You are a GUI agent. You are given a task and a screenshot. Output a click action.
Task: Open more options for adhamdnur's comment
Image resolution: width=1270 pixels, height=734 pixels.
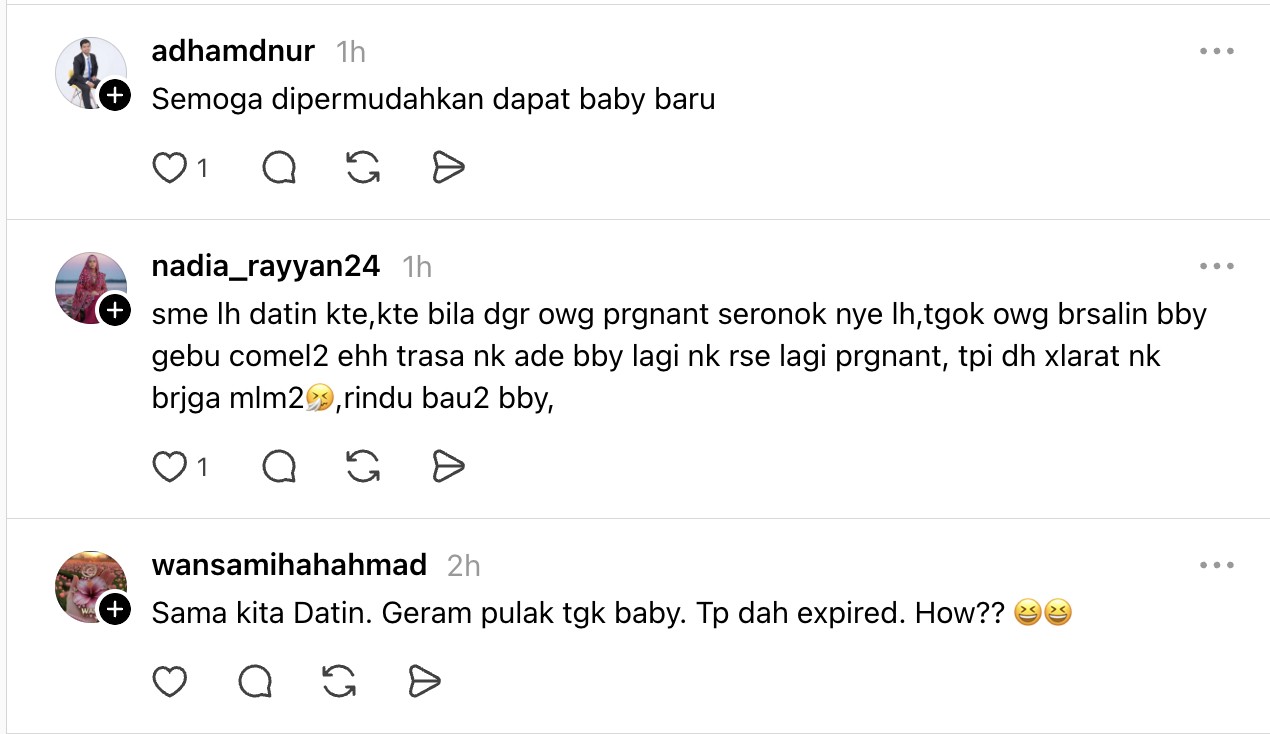click(x=1216, y=52)
